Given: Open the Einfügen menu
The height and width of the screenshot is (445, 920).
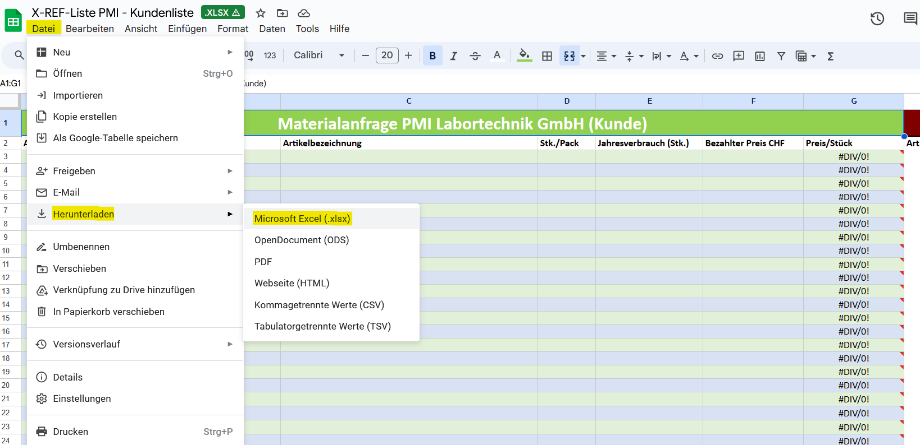Looking at the screenshot, I should (187, 28).
